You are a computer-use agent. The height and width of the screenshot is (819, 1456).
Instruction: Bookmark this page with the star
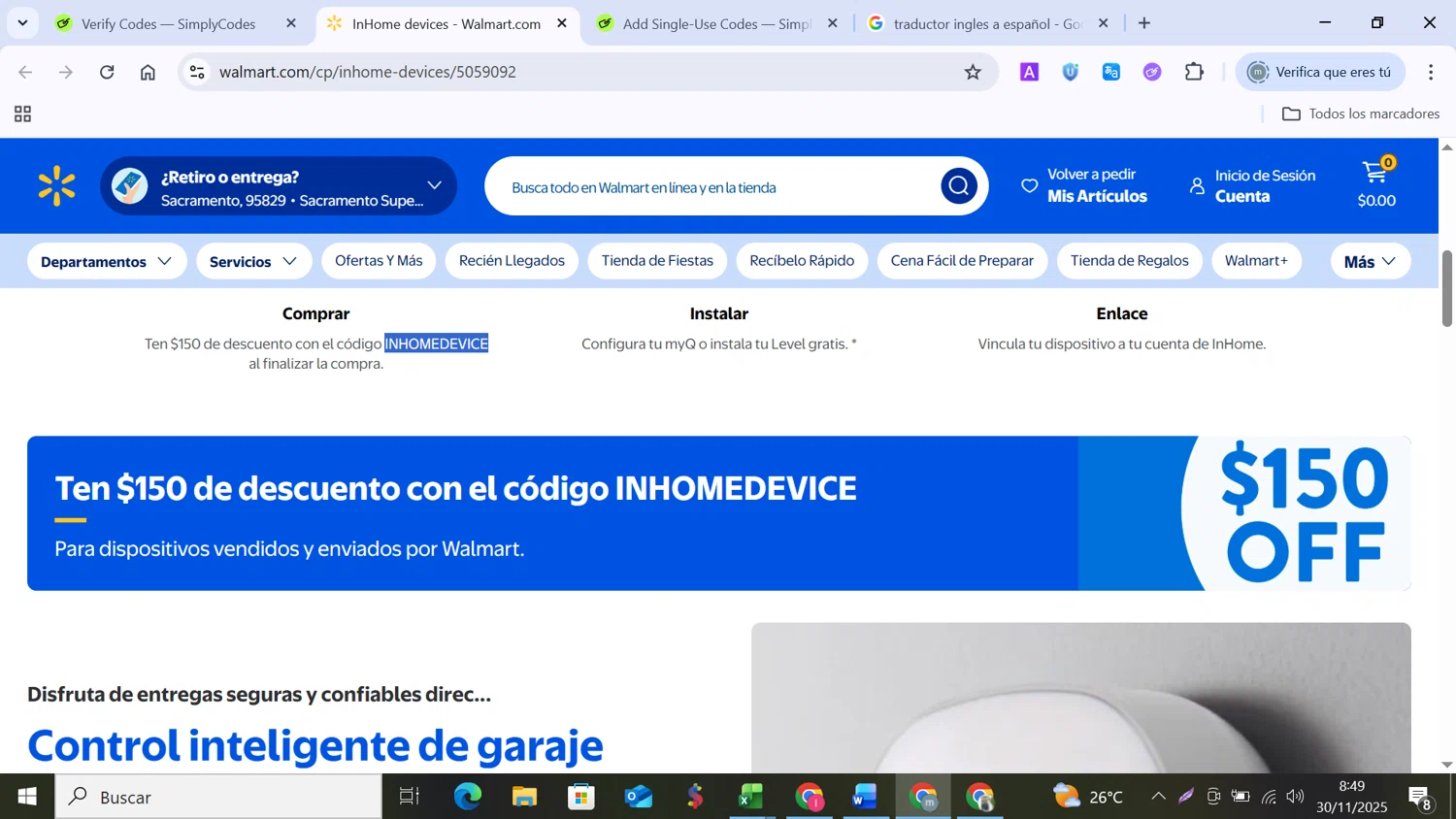pos(973,72)
